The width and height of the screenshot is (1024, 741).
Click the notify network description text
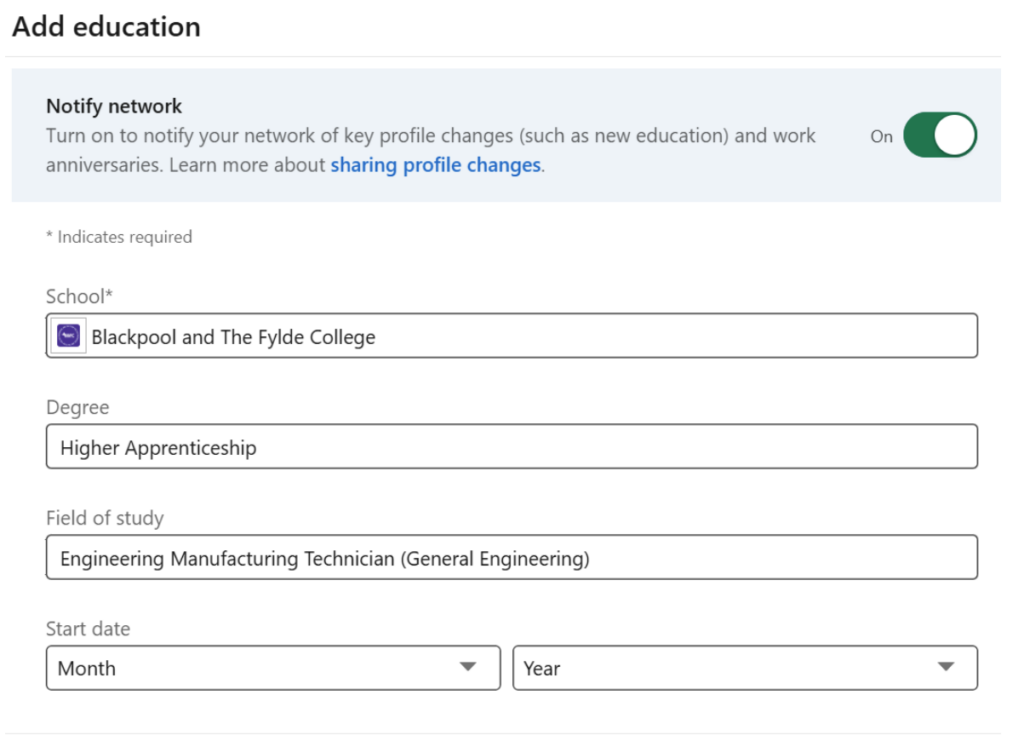pyautogui.click(x=430, y=136)
